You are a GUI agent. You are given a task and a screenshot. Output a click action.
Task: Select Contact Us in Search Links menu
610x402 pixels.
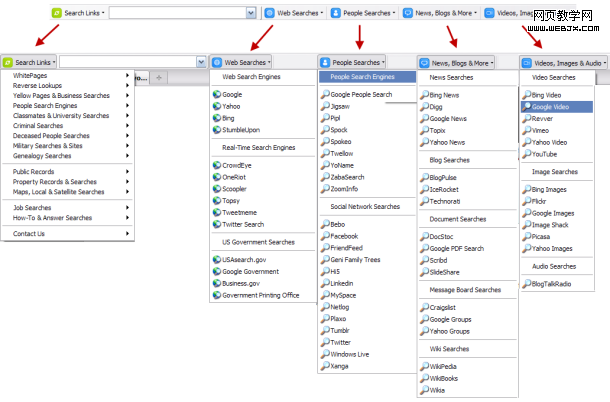pyautogui.click(x=28, y=233)
